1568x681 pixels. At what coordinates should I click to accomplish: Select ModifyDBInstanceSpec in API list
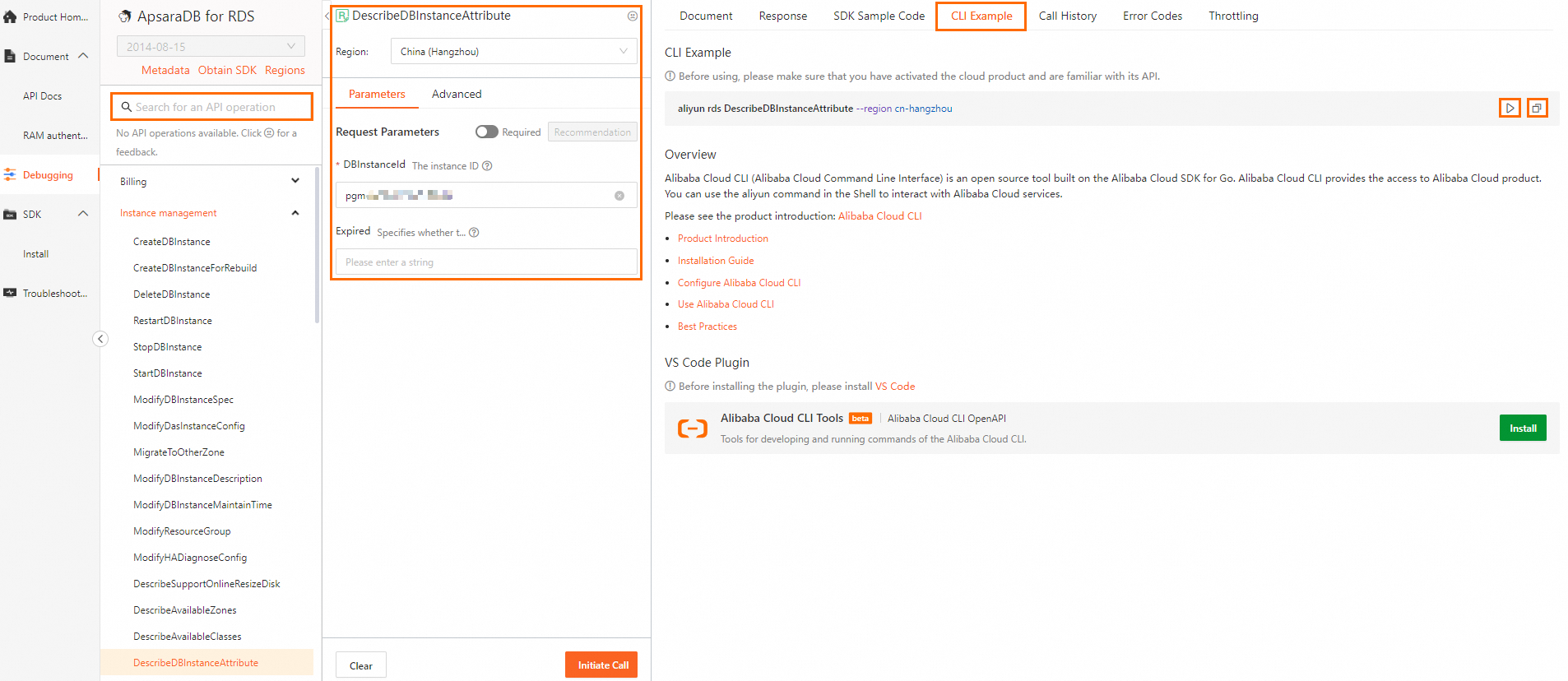[x=183, y=400]
